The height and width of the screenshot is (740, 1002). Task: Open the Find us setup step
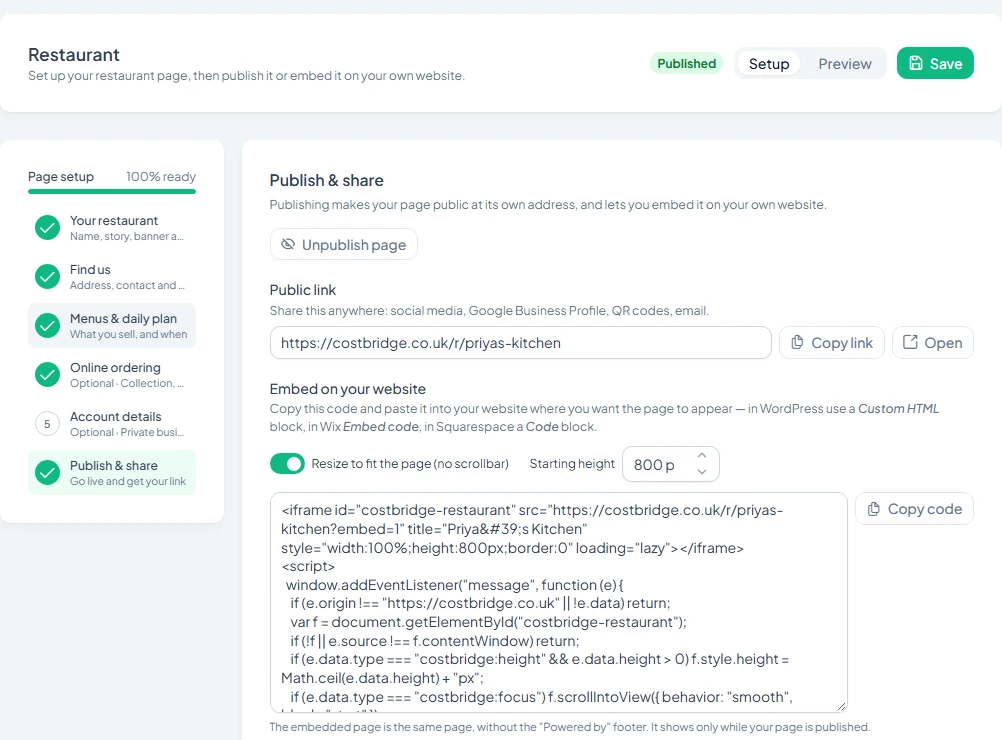(x=112, y=277)
